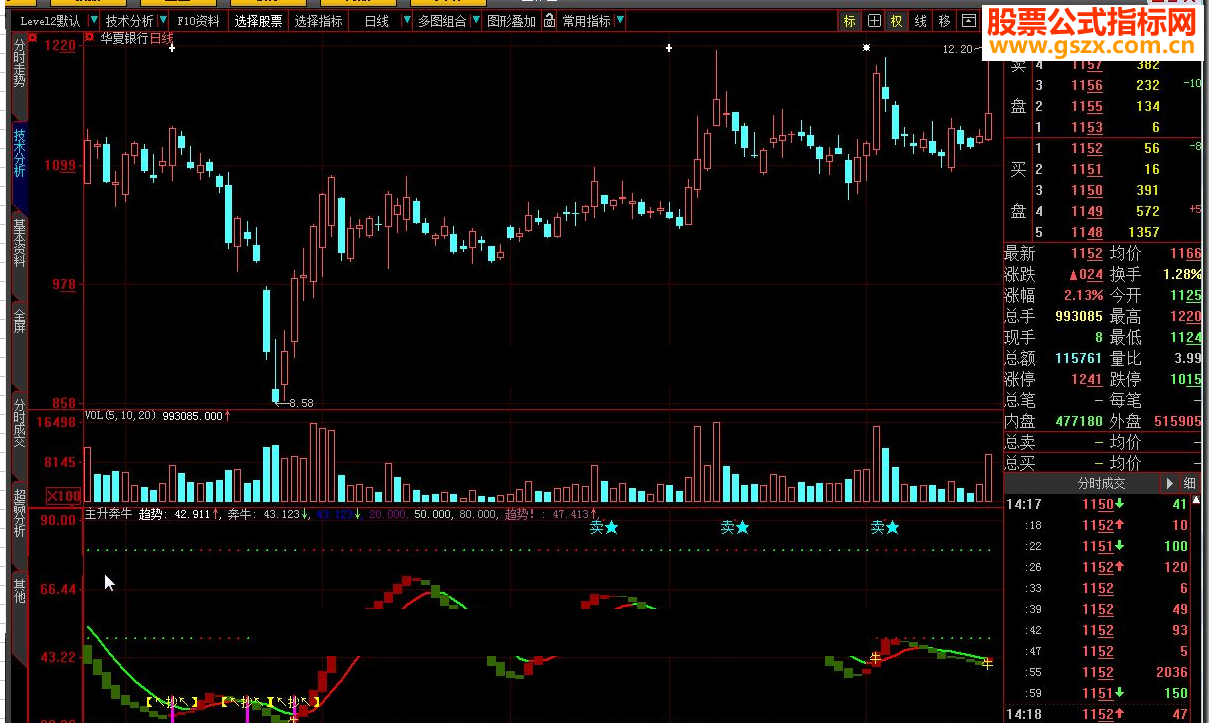Click 选择股票 to choose a stock
The height and width of the screenshot is (723, 1209).
point(259,21)
